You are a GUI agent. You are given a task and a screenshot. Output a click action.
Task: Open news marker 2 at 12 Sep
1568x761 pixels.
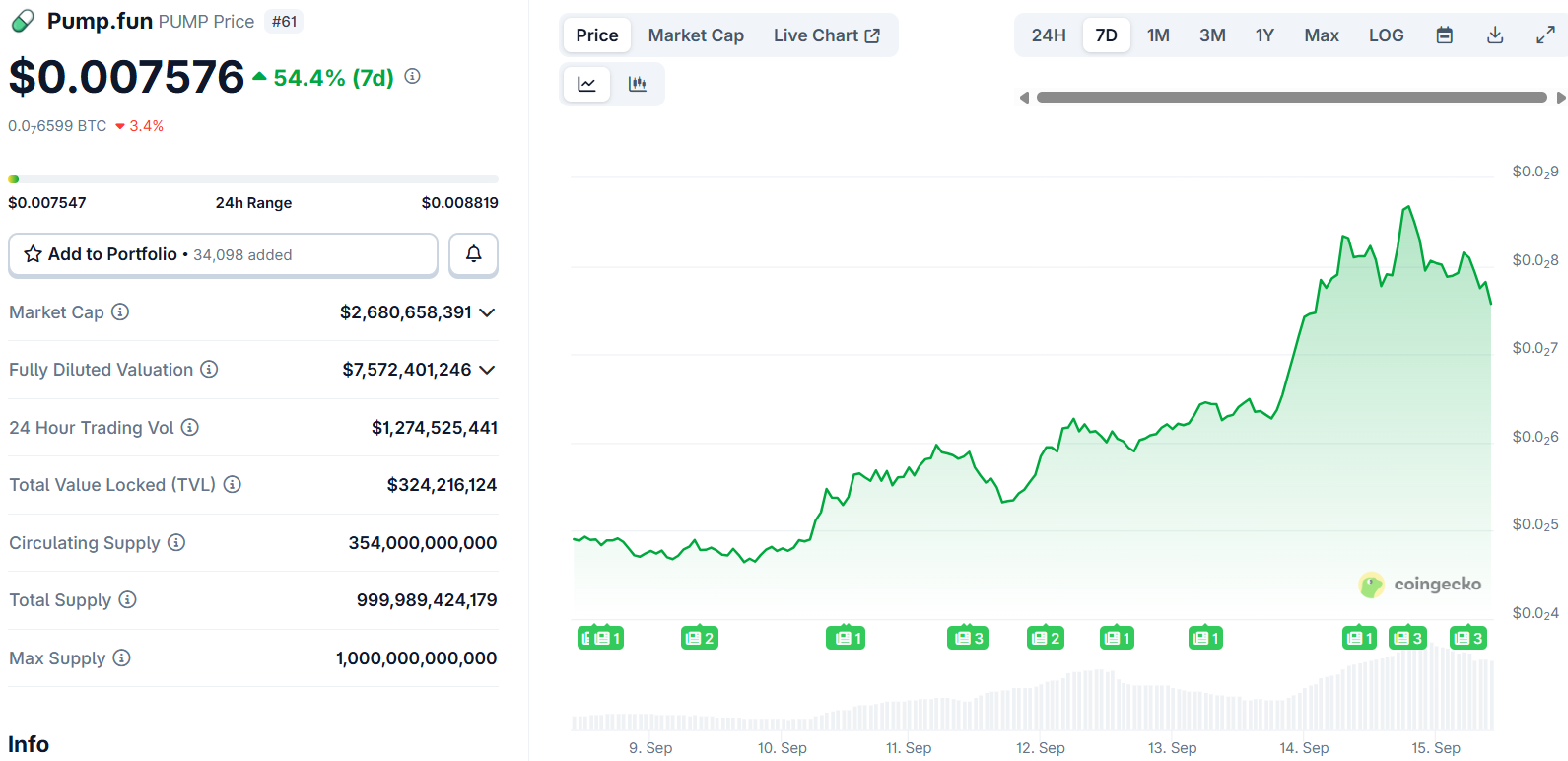click(x=1045, y=638)
